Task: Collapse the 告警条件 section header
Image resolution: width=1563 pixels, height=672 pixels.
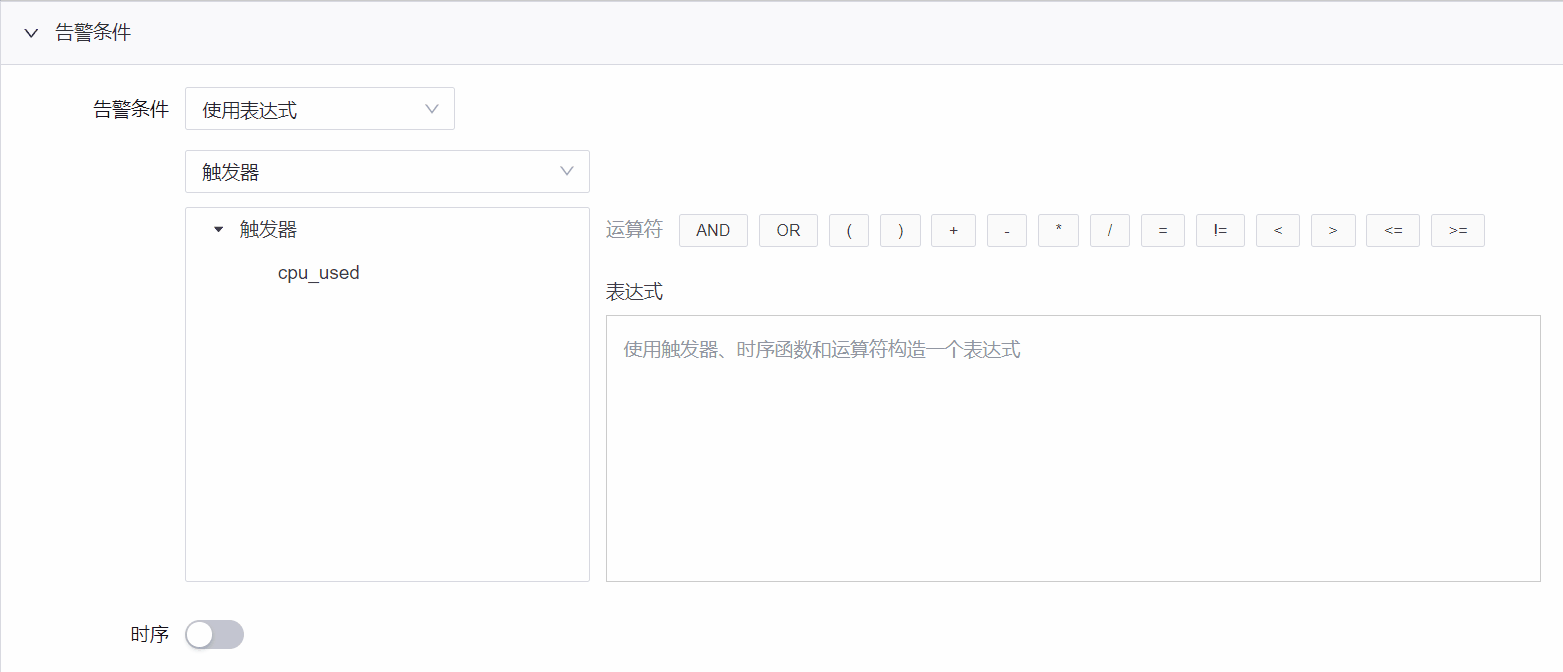Action: click(30, 32)
